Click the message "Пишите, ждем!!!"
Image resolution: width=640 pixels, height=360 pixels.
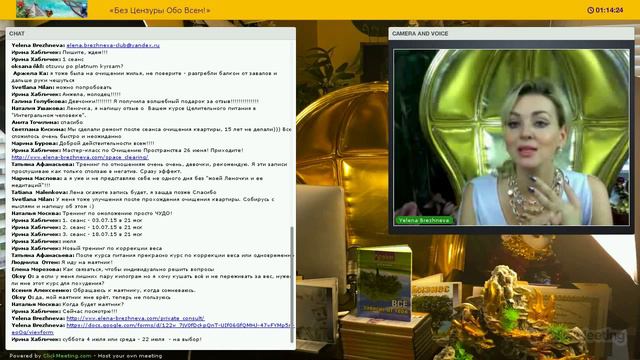pos(60,52)
